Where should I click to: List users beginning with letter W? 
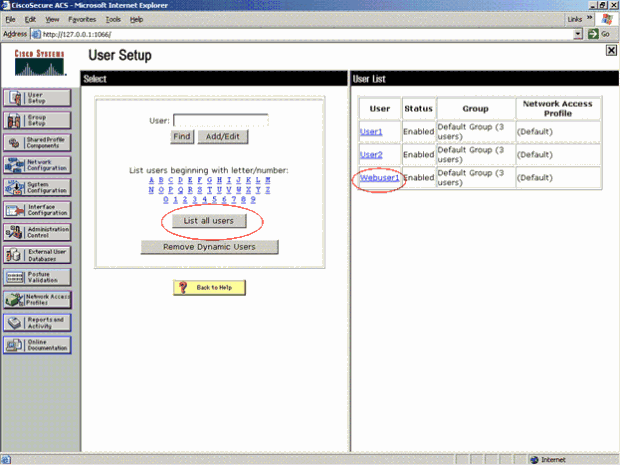[238, 190]
